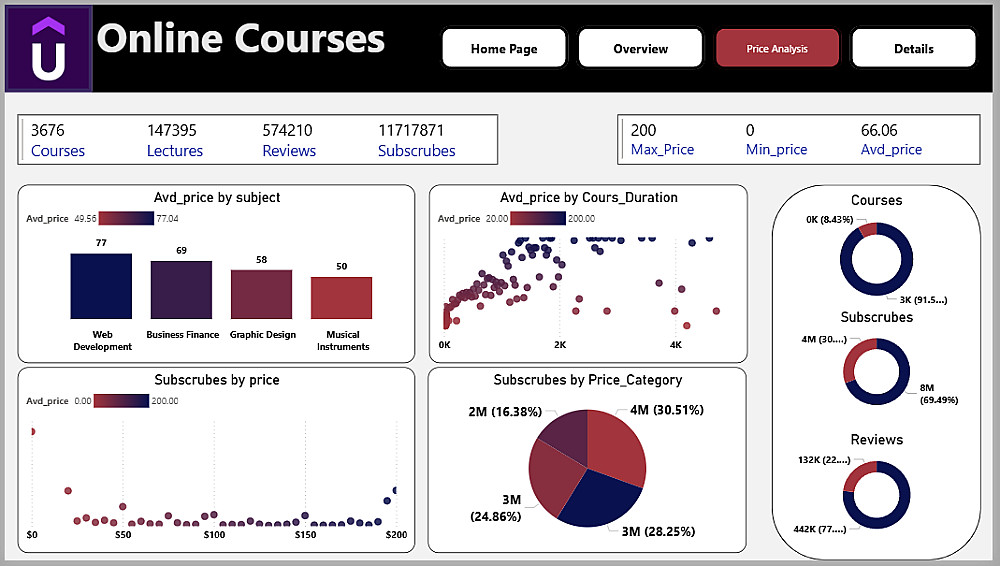1000x566 pixels.
Task: Switch to the Overview page
Action: point(640,48)
